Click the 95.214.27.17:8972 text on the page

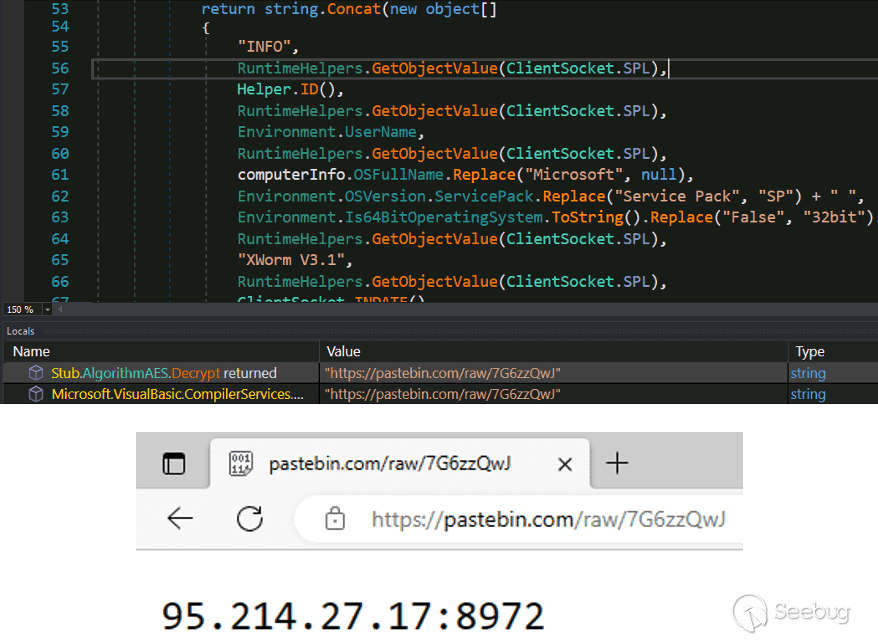pyautogui.click(x=353, y=616)
